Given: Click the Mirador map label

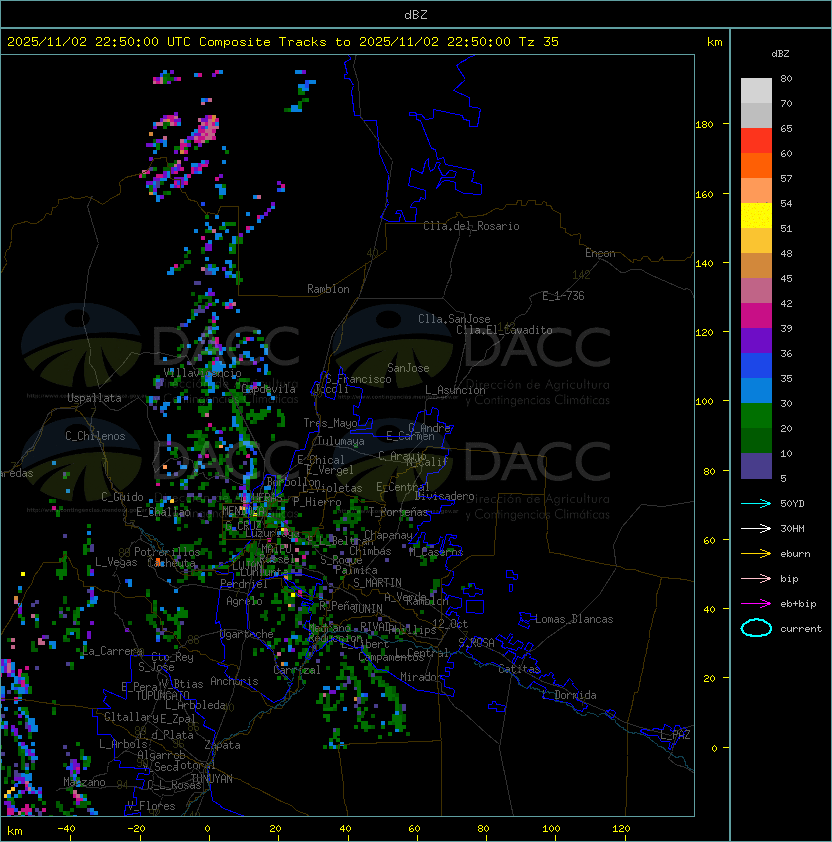Looking at the screenshot, I should coord(422,677).
